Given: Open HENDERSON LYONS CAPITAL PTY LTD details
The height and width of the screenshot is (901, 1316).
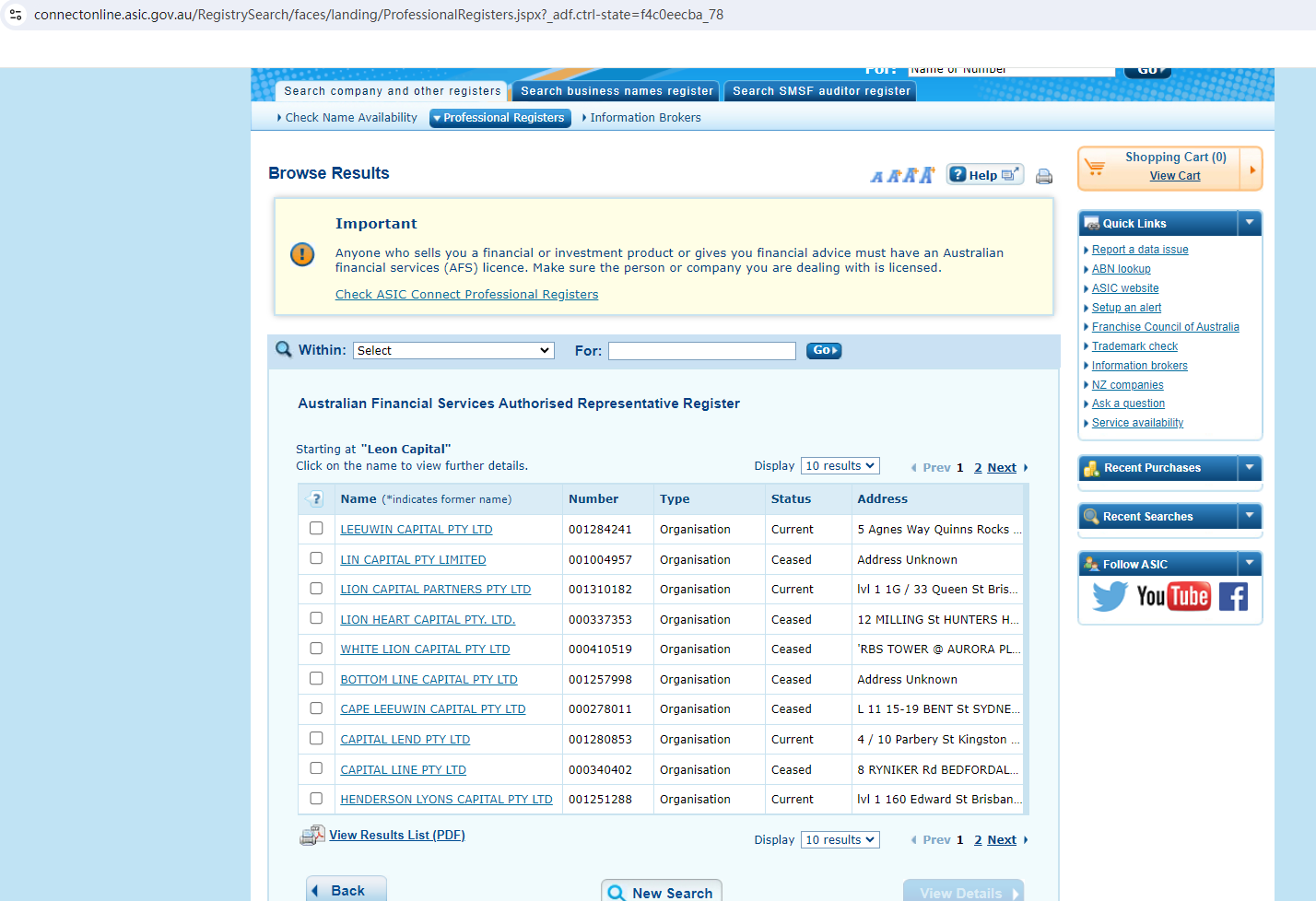Looking at the screenshot, I should (446, 800).
